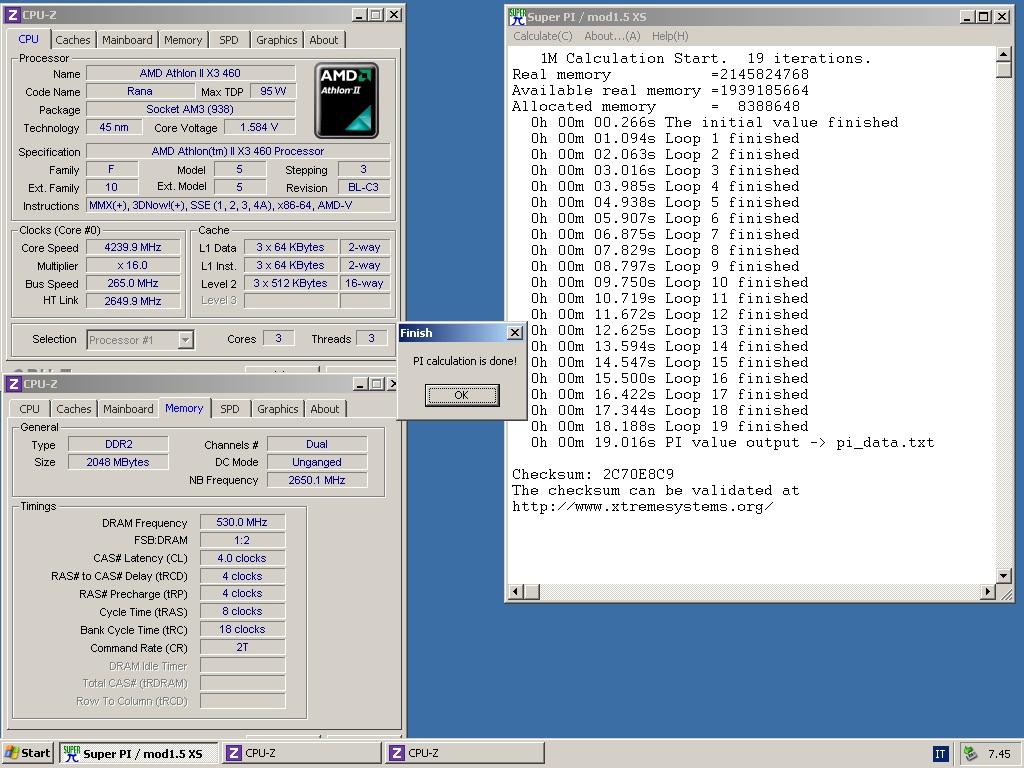Open Graphics tab in lower CPU-Z window
1024x768 pixels.
[278, 409]
